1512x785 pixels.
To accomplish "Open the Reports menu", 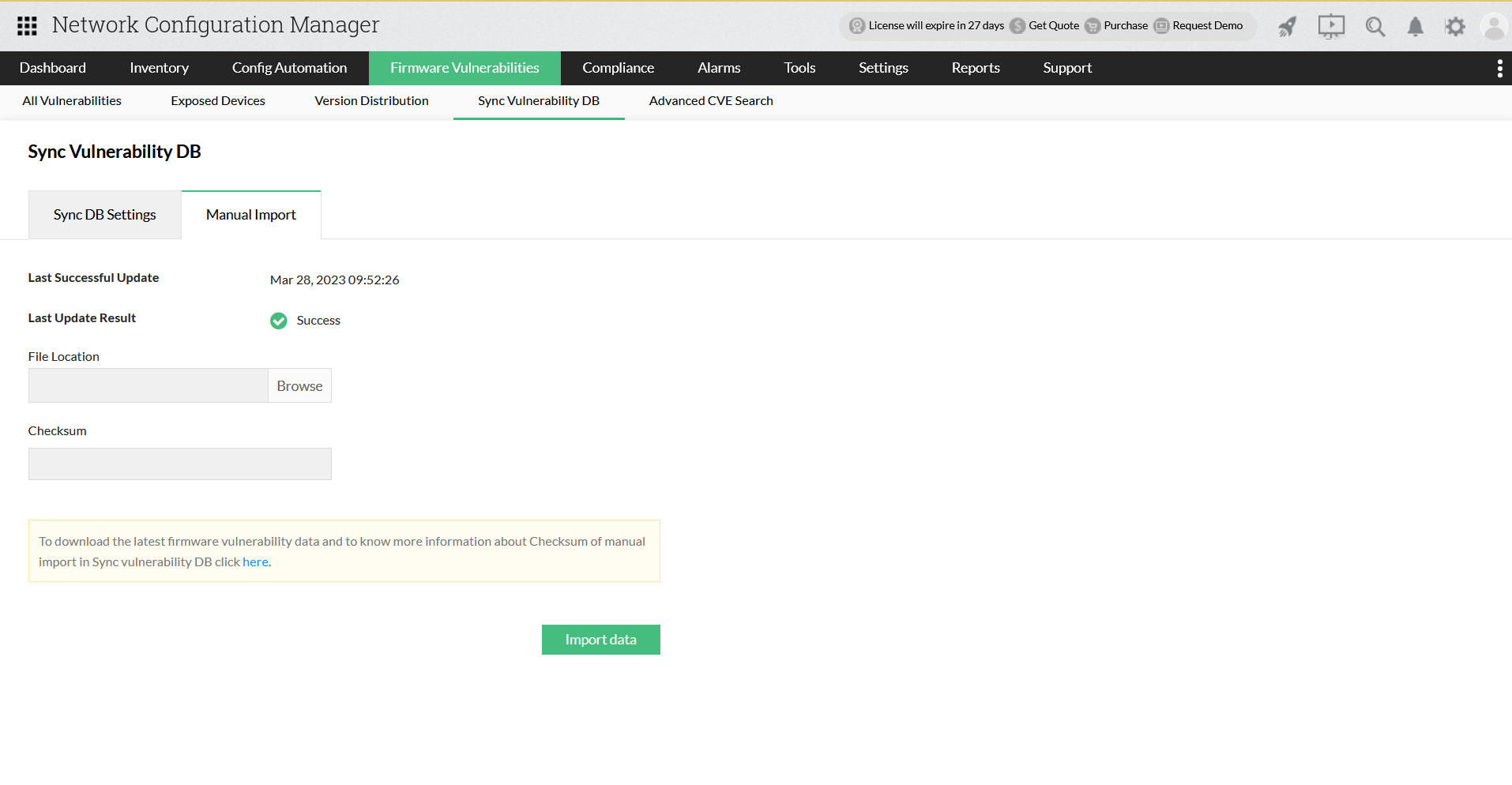I will (976, 68).
